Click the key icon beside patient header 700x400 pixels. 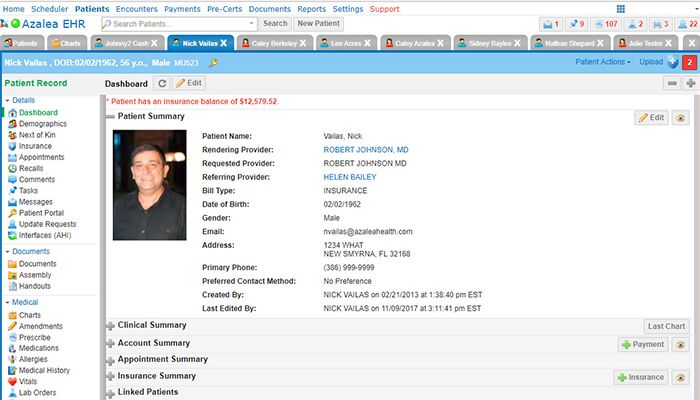(x=213, y=63)
